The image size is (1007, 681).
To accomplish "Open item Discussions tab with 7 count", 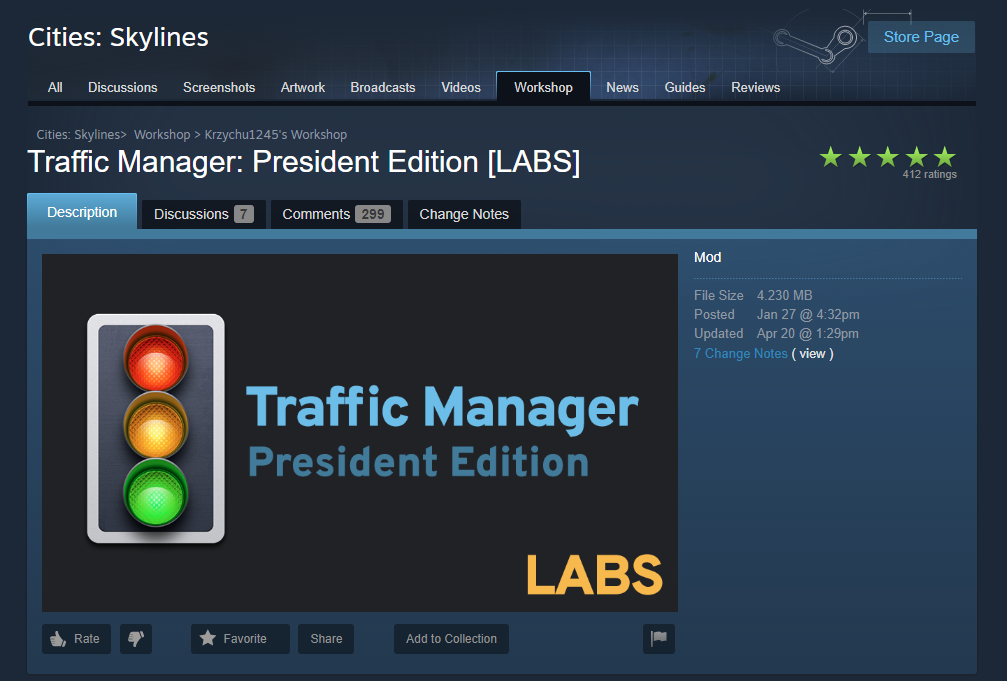I will tap(204, 214).
